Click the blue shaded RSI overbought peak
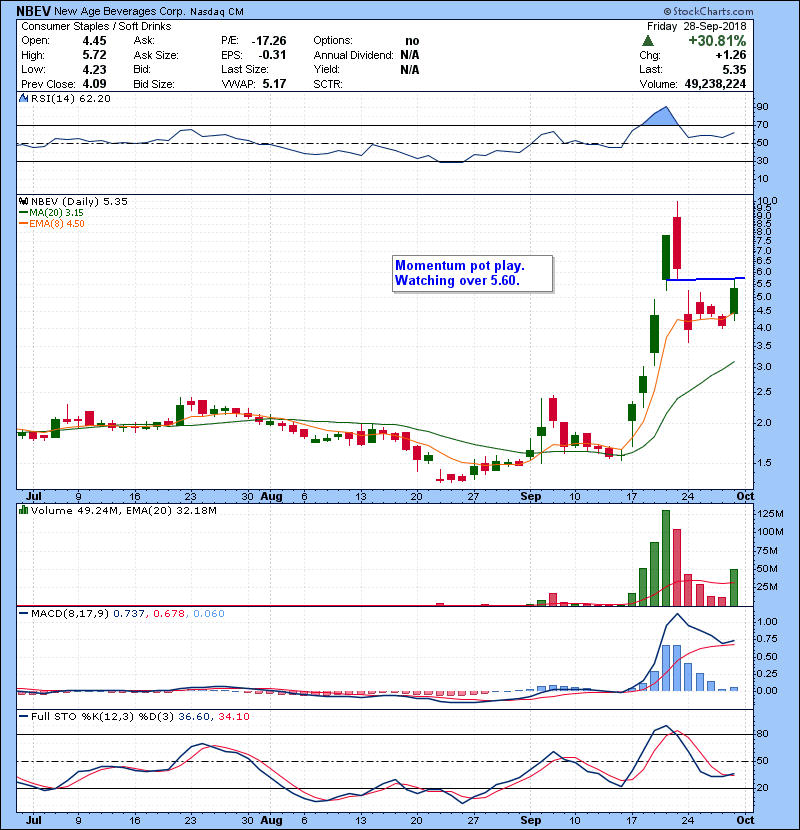Image resolution: width=800 pixels, height=830 pixels. (x=660, y=118)
